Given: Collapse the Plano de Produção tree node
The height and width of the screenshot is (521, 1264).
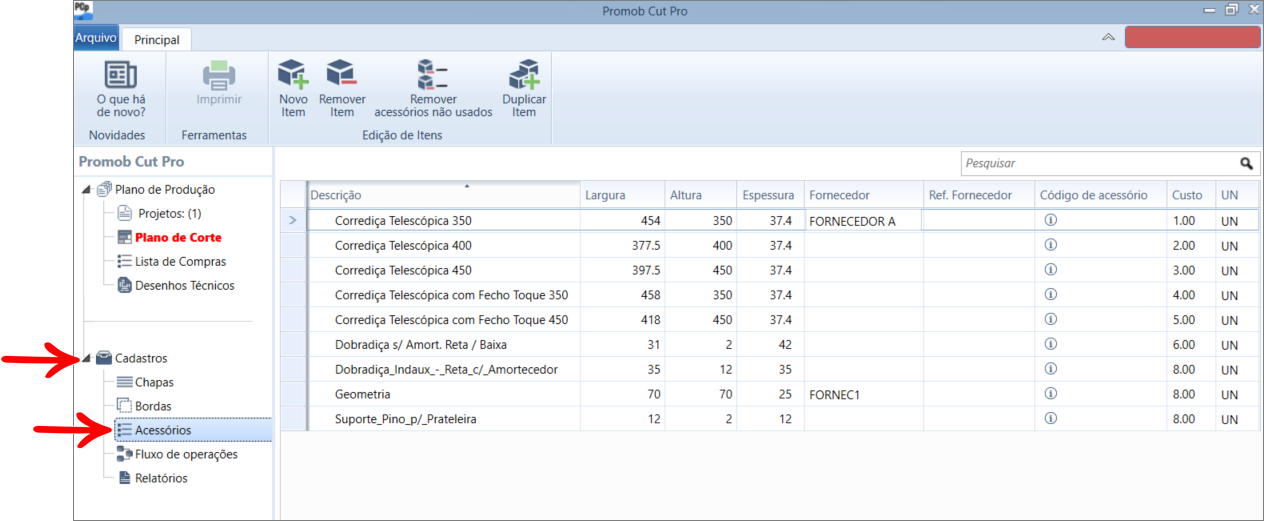Looking at the screenshot, I should coord(86,190).
